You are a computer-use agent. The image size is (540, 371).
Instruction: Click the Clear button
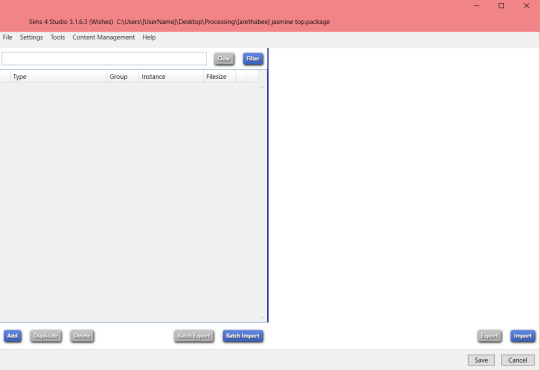point(224,59)
